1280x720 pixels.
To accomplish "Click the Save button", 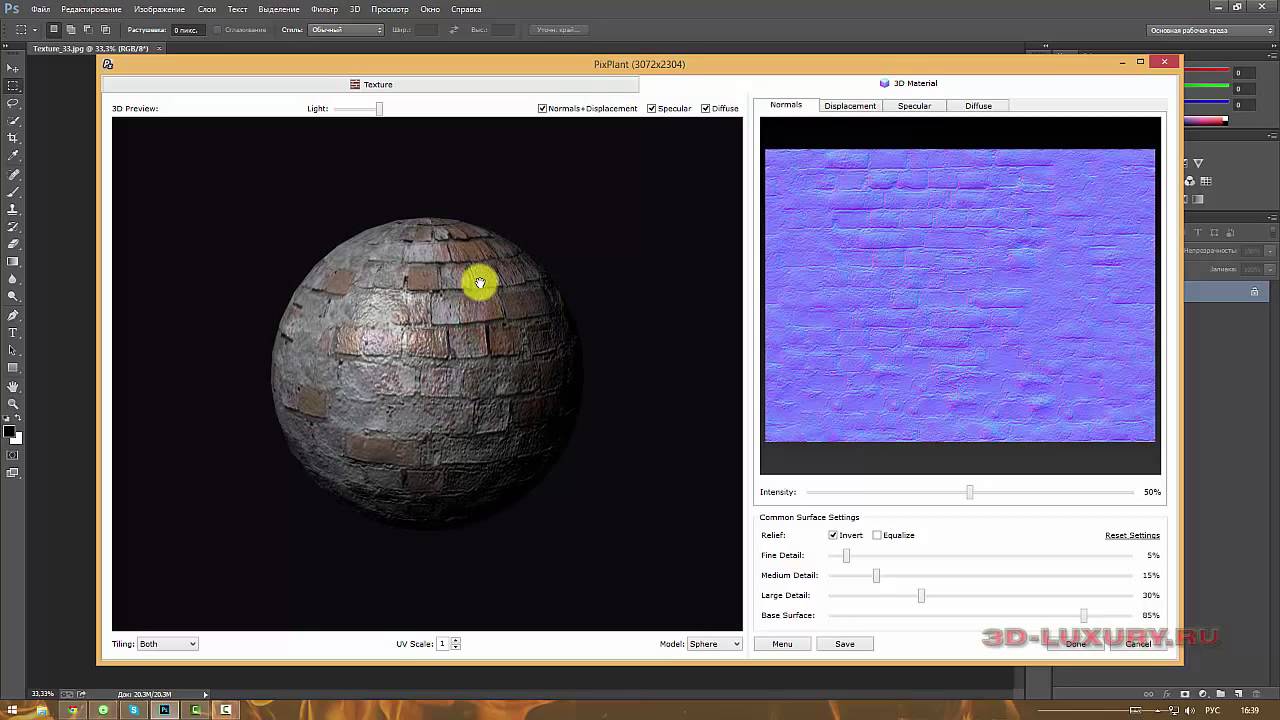I will [x=845, y=644].
